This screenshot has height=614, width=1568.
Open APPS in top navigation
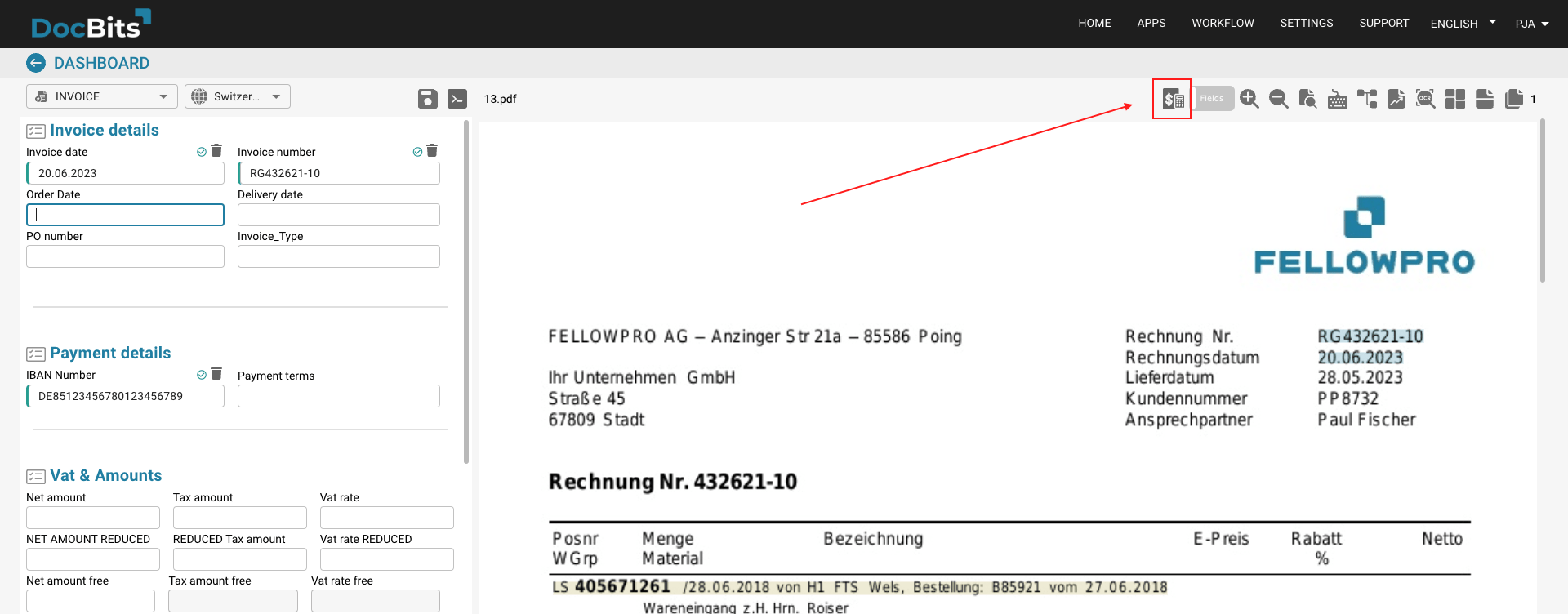tap(1151, 23)
